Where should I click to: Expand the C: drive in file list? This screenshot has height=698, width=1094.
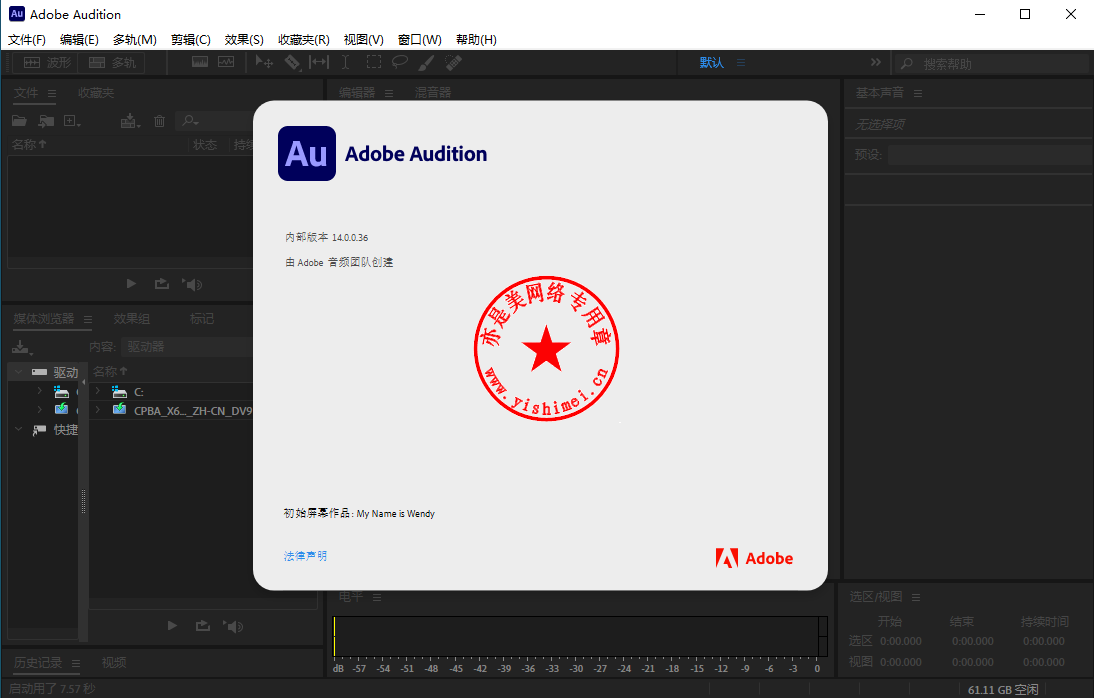pos(98,391)
